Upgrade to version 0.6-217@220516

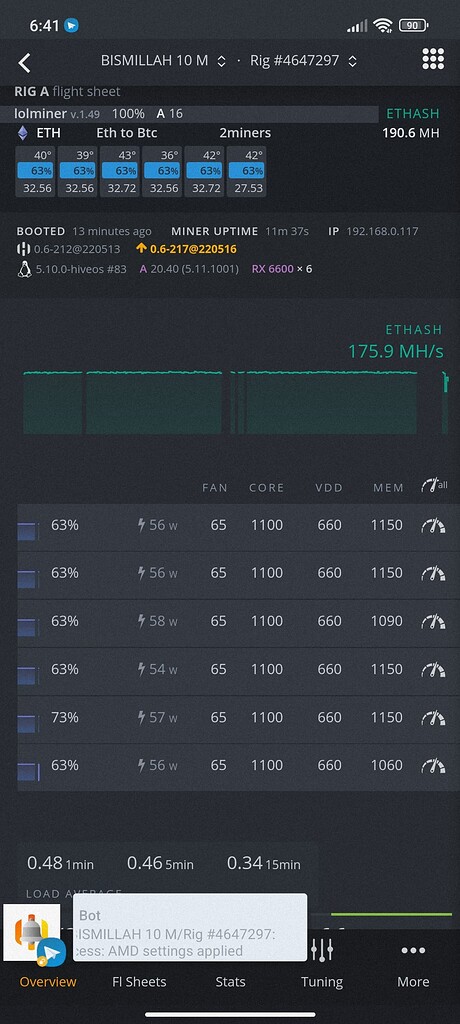[186, 249]
